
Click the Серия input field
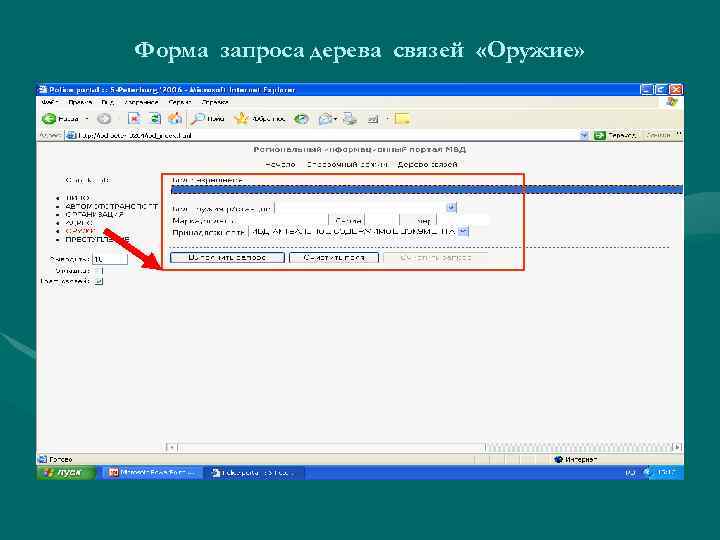point(382,220)
